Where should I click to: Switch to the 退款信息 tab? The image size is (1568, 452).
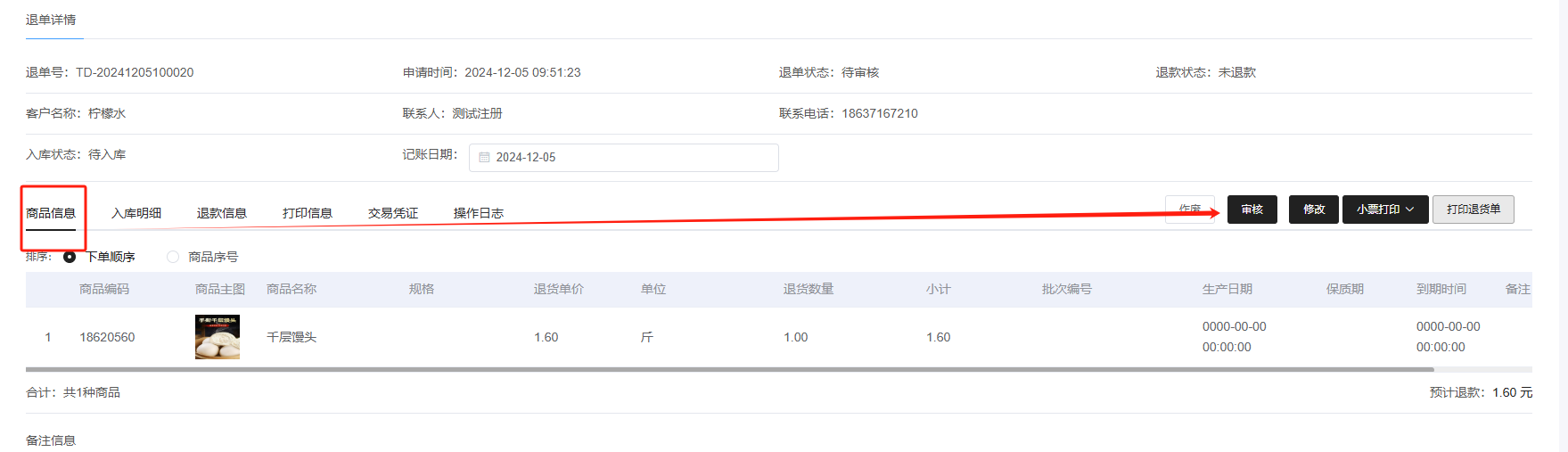(222, 213)
